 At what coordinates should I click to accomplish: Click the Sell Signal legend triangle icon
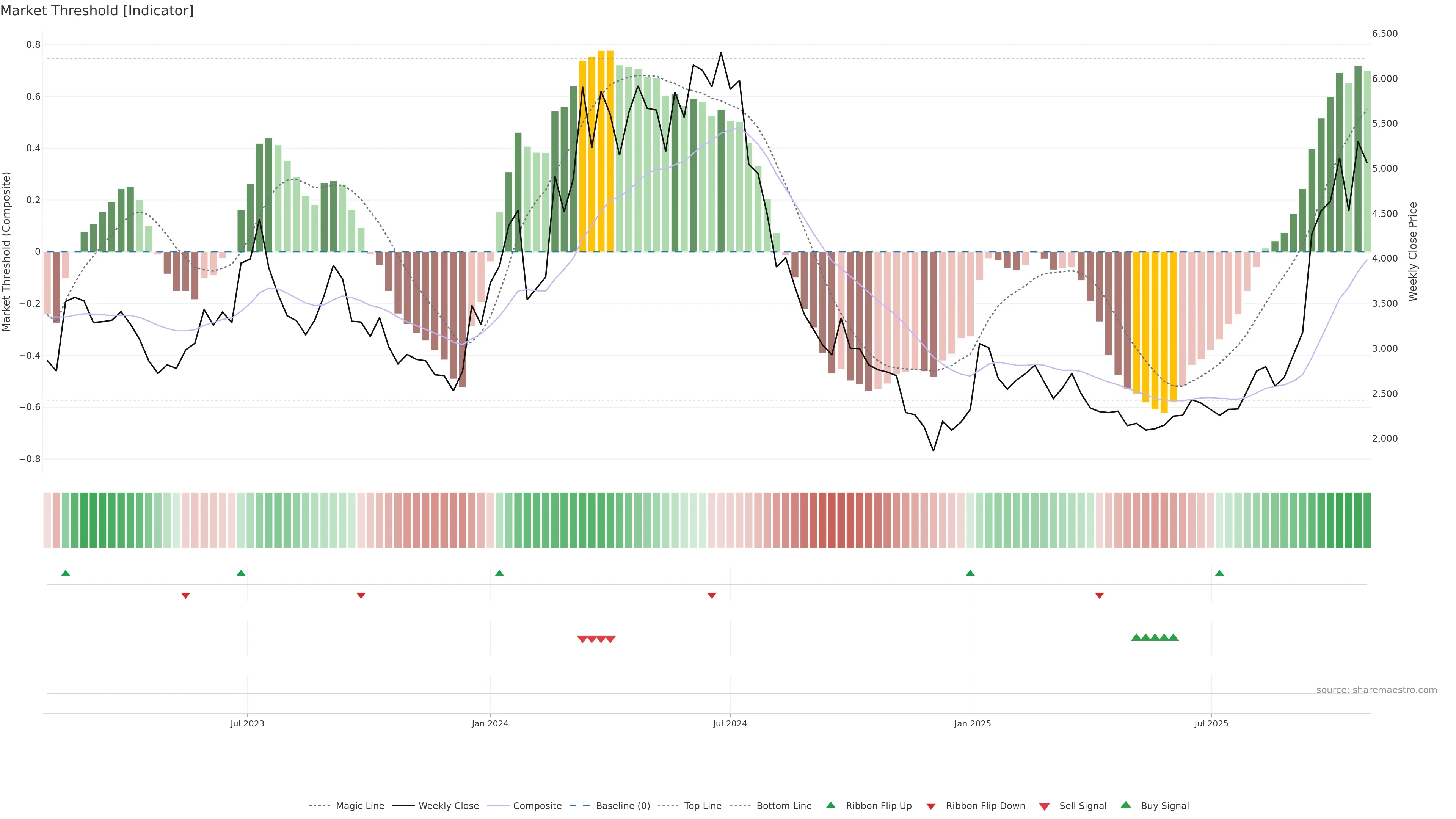point(1044,806)
